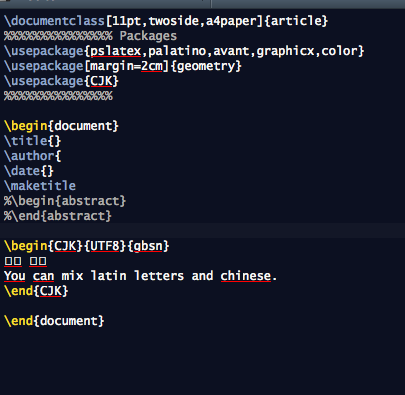
Task: Click the underlined word chinese
Action: coord(245,276)
